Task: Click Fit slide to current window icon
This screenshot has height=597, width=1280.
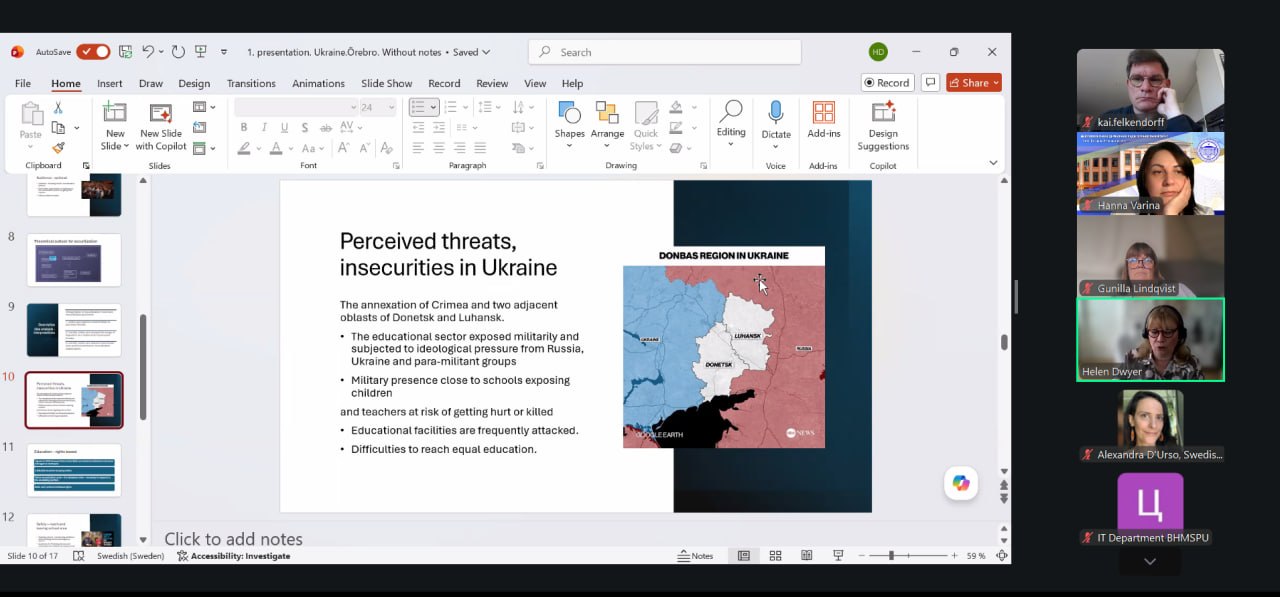Action: 1001,556
